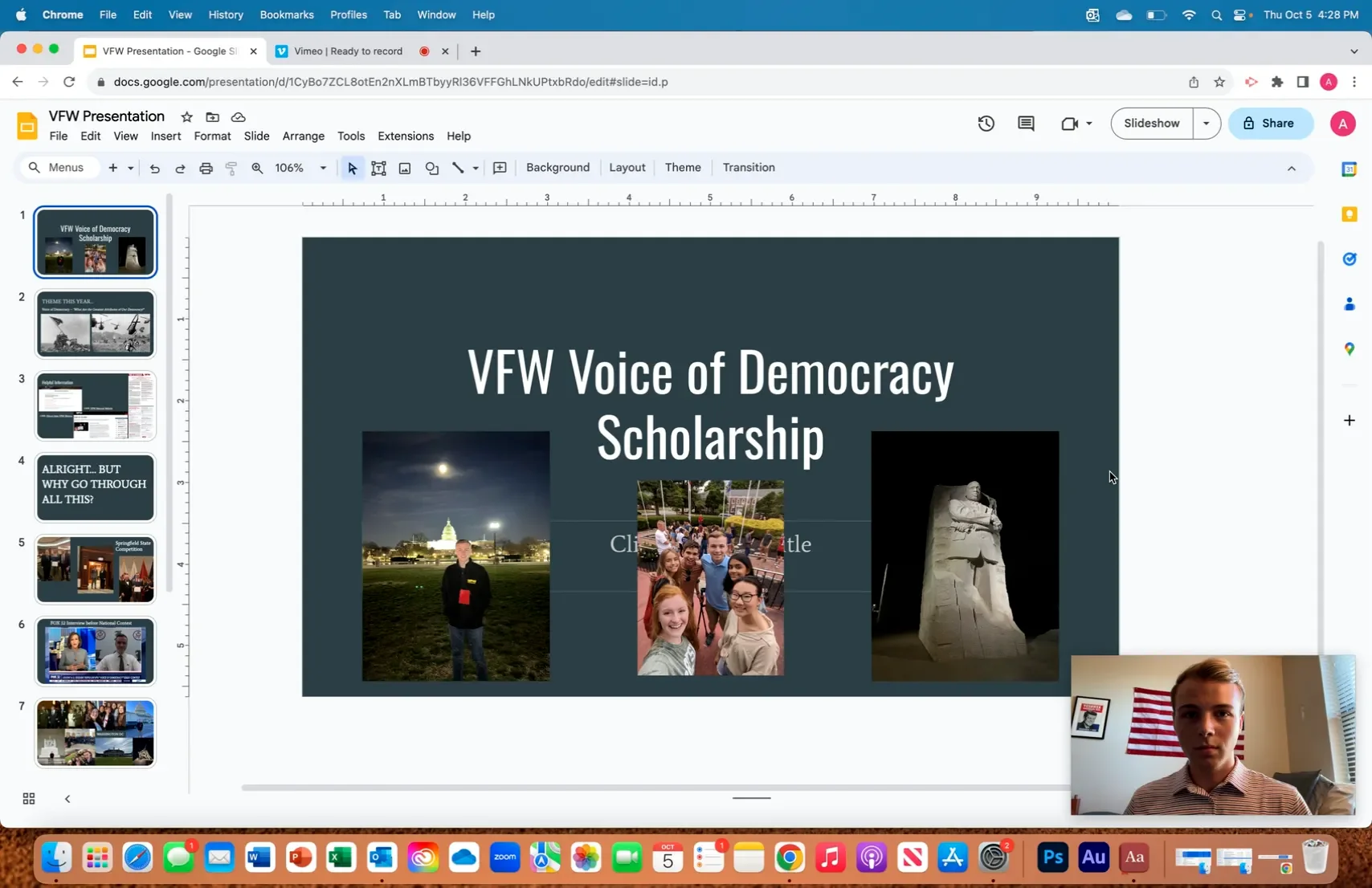Open the Chrome three-dot menu

pyautogui.click(x=1354, y=82)
